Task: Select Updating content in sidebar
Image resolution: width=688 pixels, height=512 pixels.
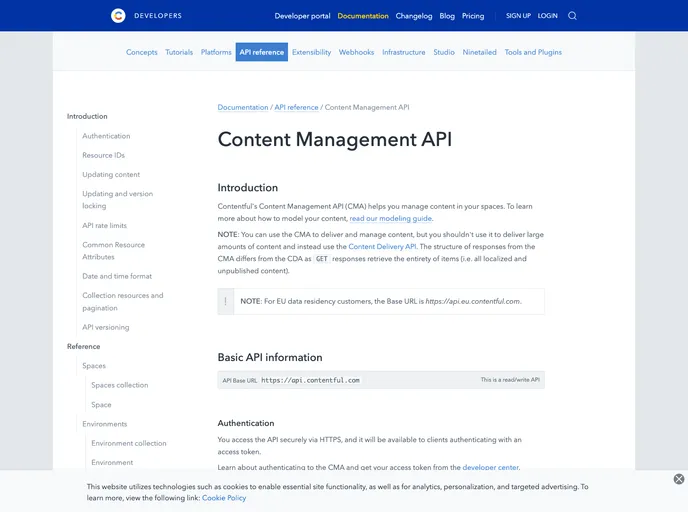Action: 111,175
